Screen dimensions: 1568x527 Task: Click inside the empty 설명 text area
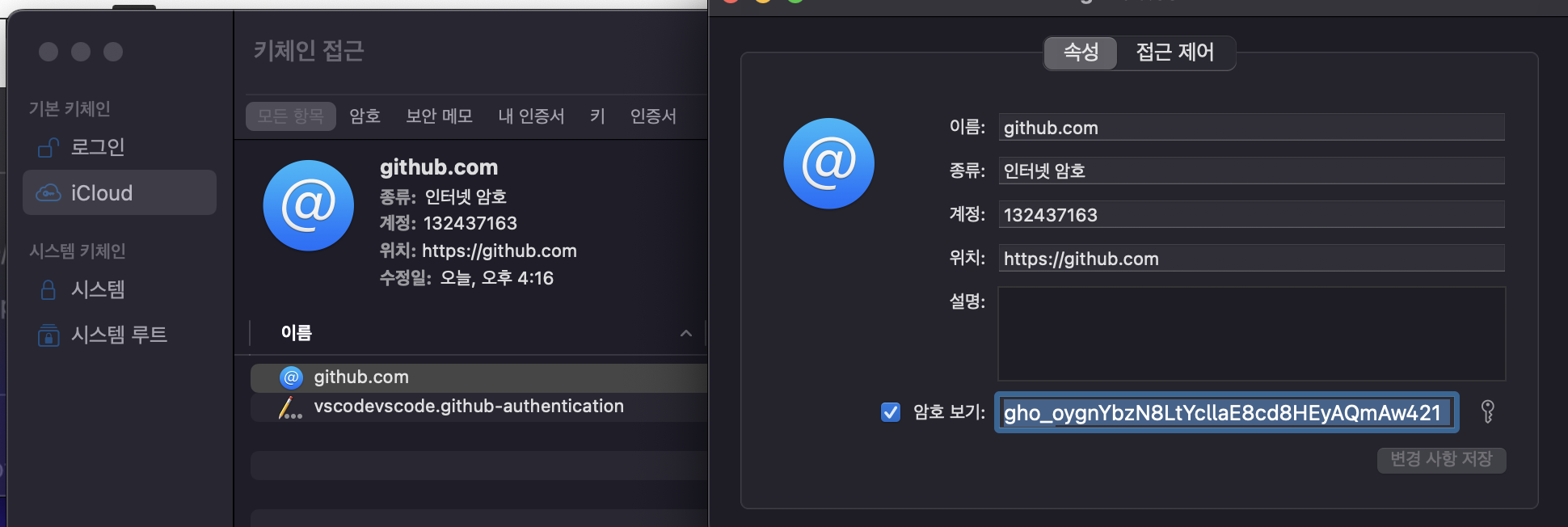pyautogui.click(x=1251, y=334)
